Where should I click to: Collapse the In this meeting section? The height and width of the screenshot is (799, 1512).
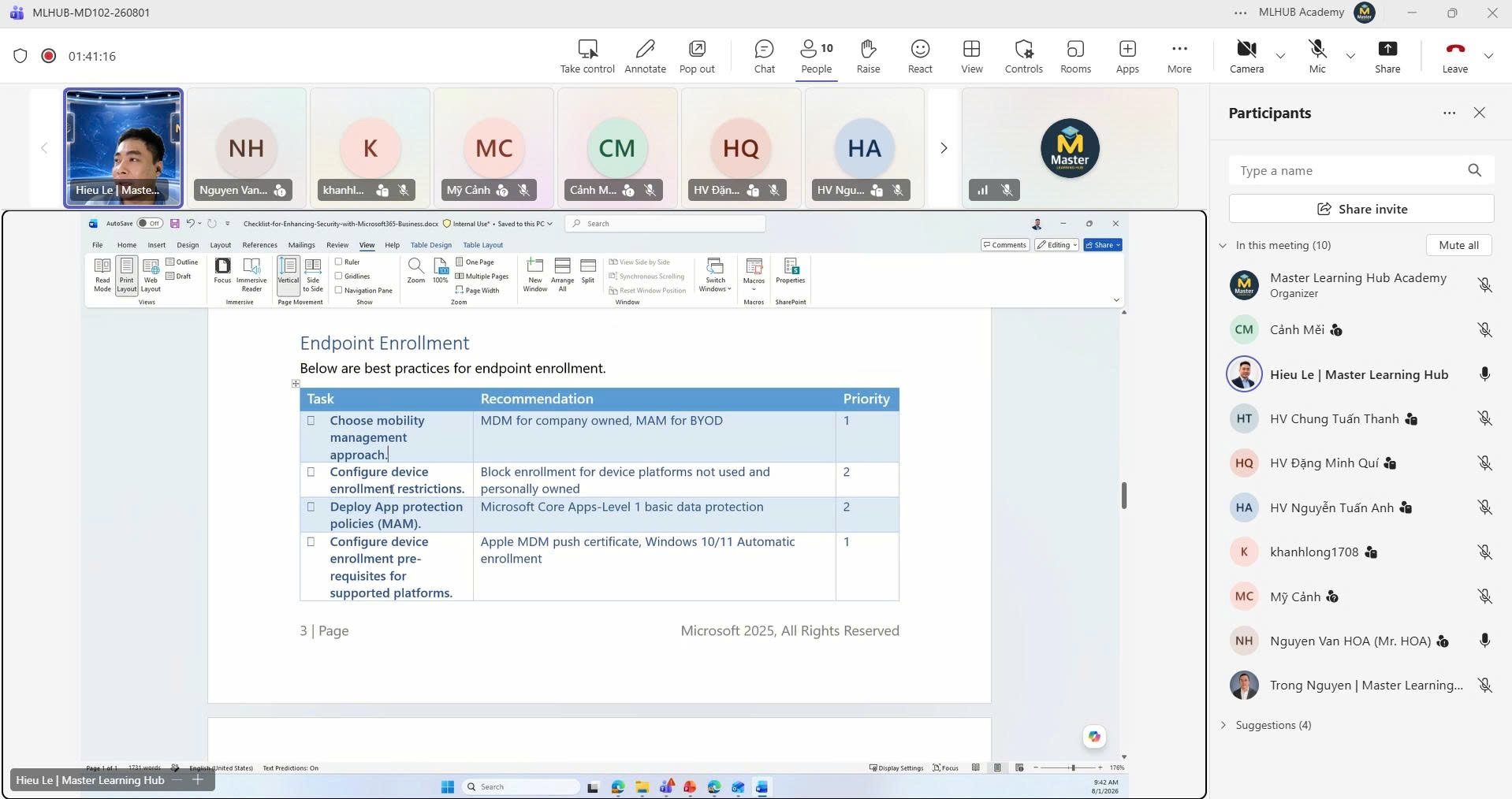(x=1223, y=245)
